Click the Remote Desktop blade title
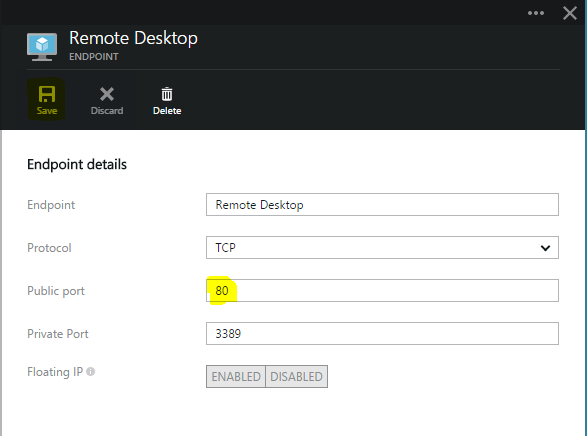The height and width of the screenshot is (436, 587). 133,38
